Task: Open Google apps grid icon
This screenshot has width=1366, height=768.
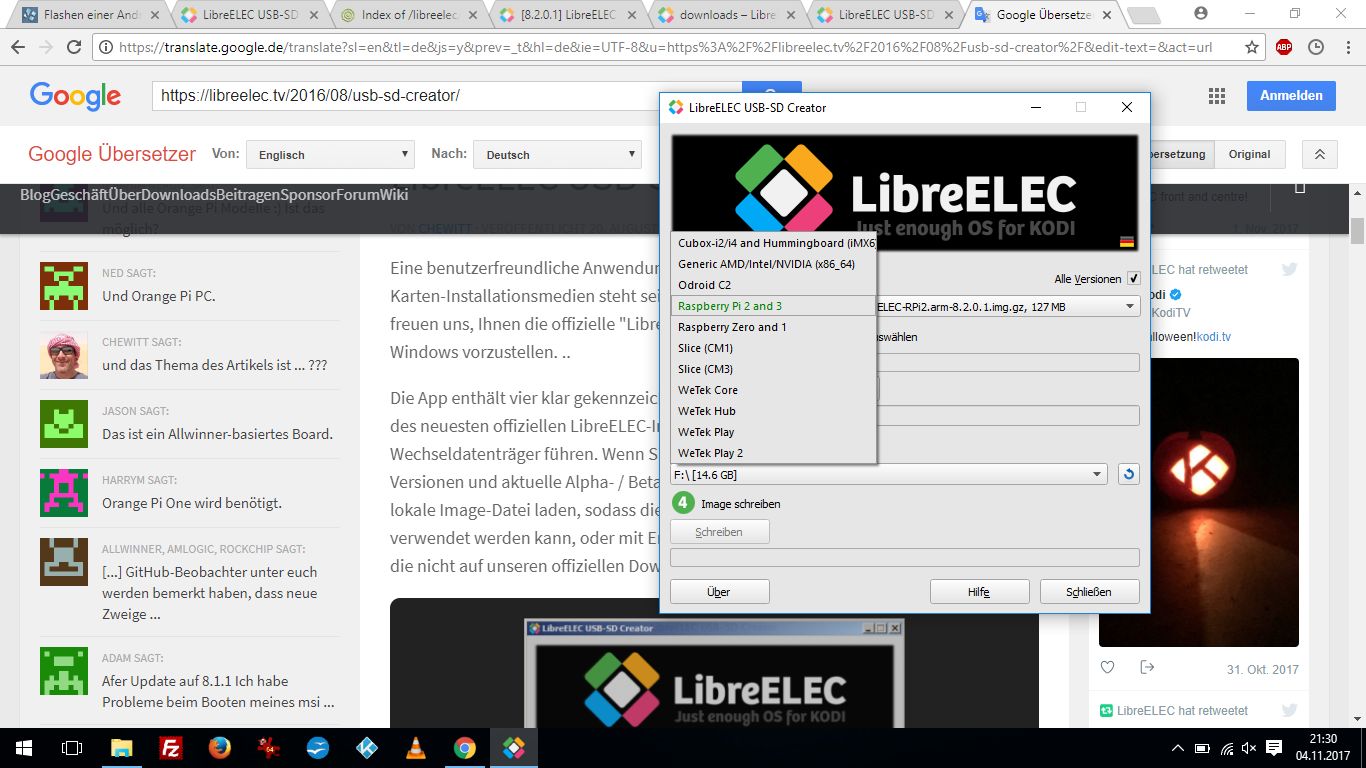Action: pos(1217,96)
